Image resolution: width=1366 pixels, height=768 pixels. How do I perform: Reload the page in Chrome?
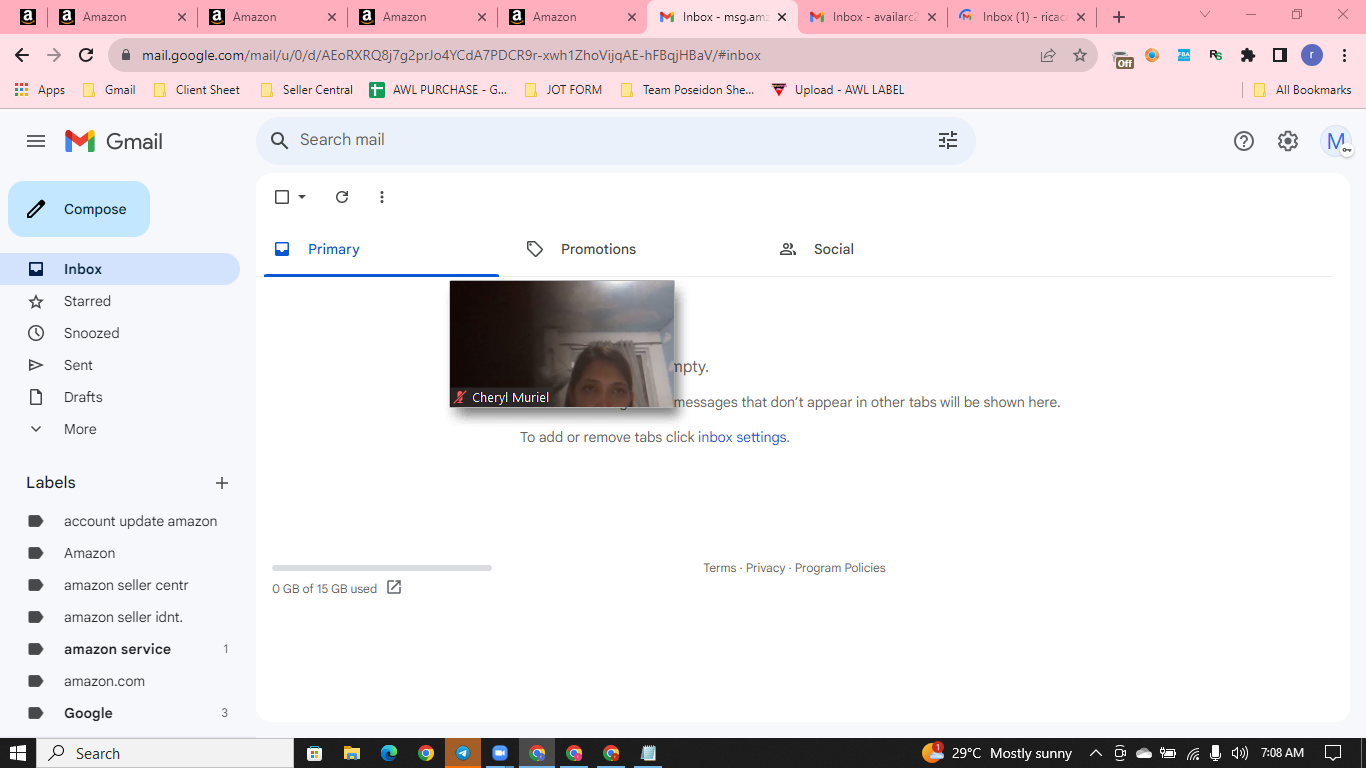[86, 55]
